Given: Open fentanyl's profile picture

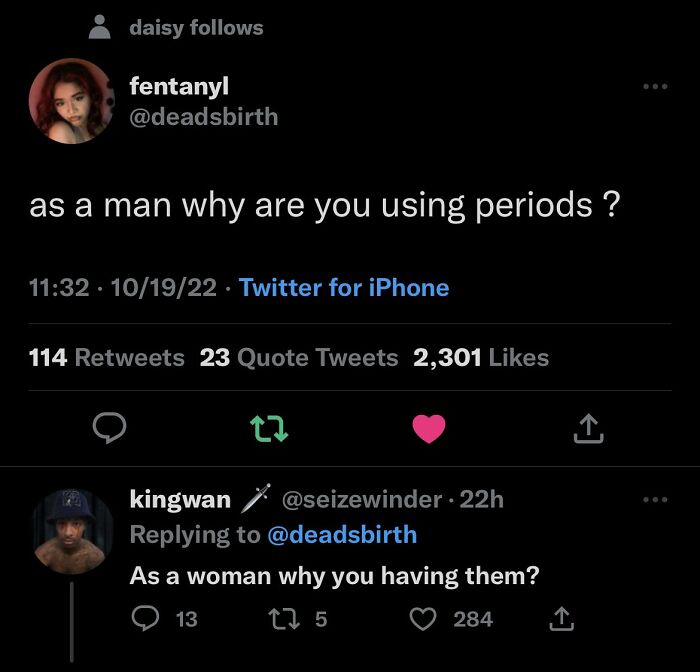Looking at the screenshot, I should tap(71, 101).
